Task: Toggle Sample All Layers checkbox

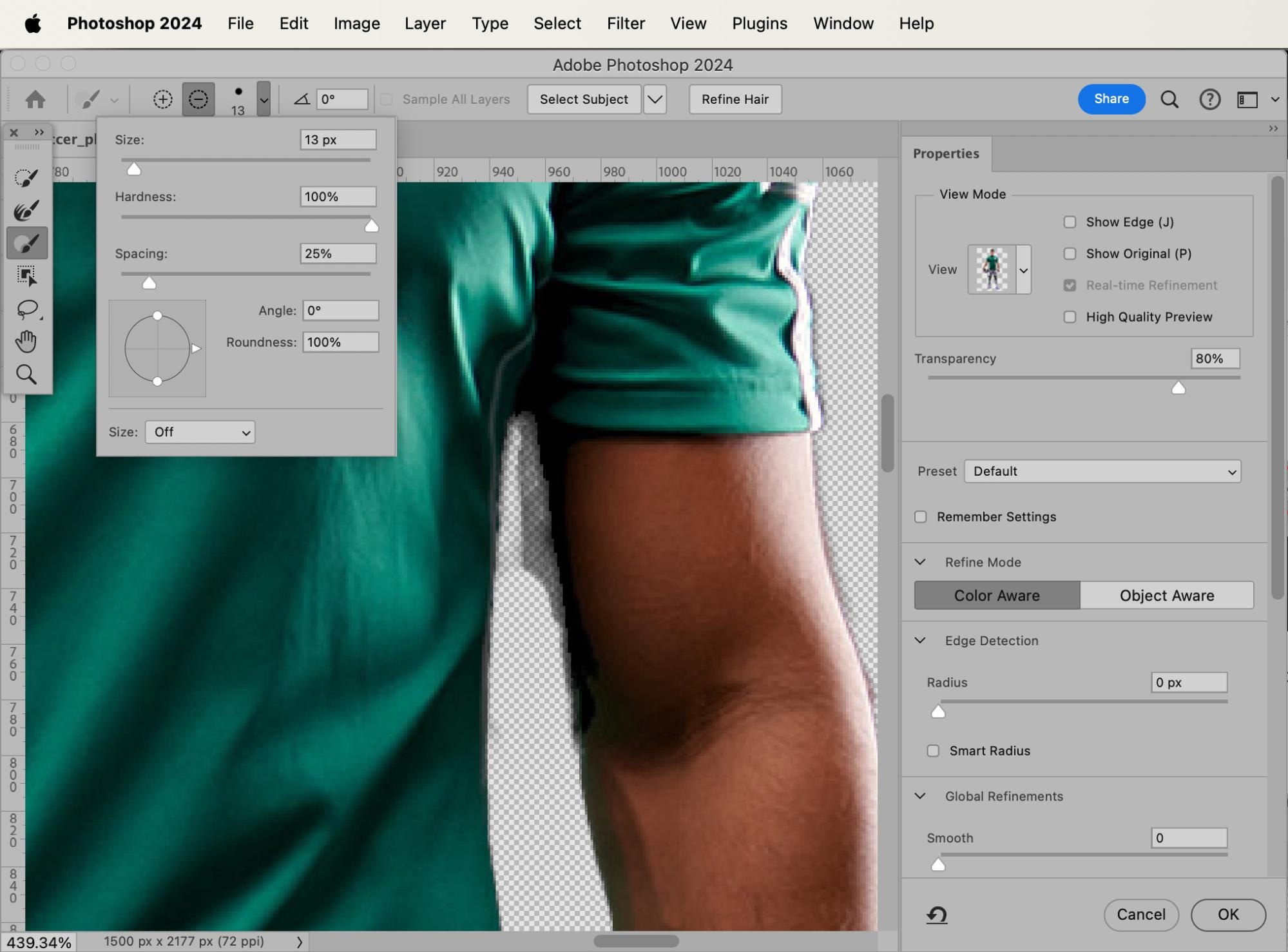Action: click(x=387, y=99)
